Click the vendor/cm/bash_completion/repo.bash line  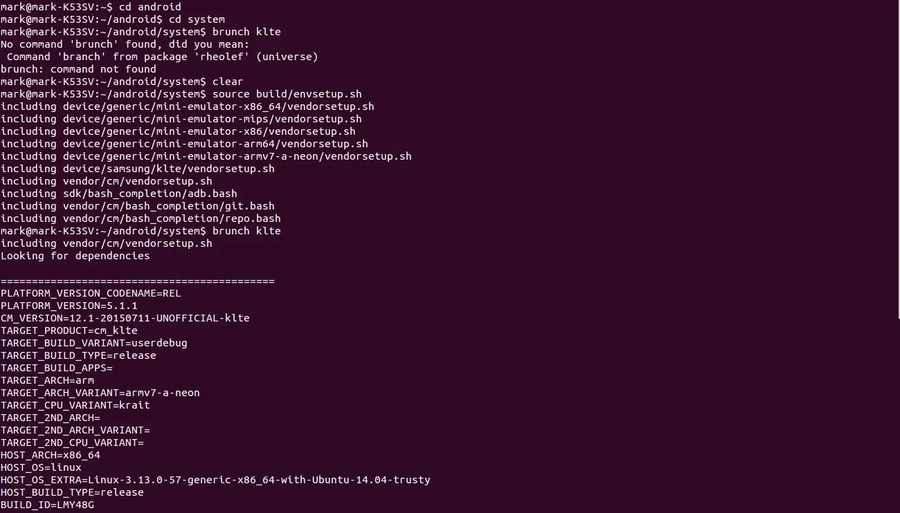point(140,218)
